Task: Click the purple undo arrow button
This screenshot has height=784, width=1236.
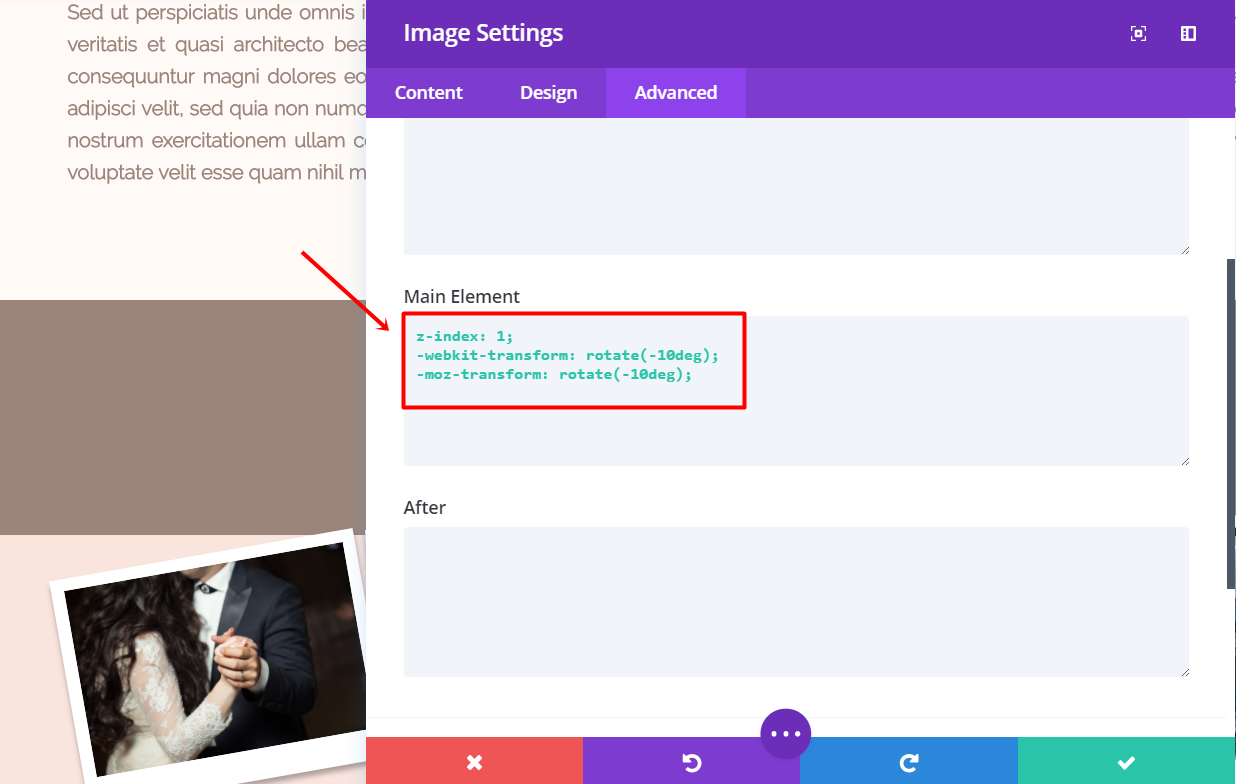Action: [x=691, y=762]
